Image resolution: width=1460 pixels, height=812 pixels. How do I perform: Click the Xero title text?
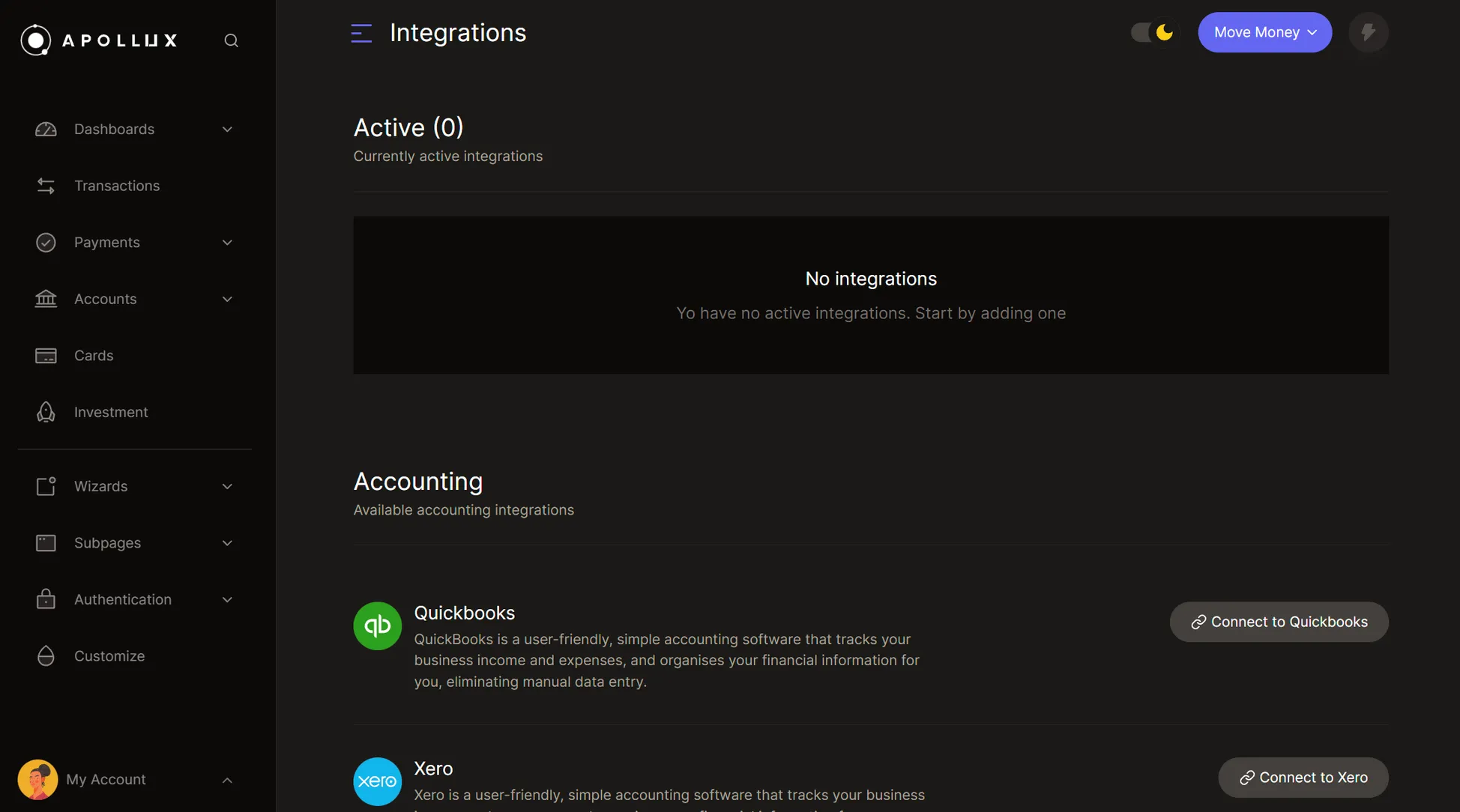[x=433, y=769]
